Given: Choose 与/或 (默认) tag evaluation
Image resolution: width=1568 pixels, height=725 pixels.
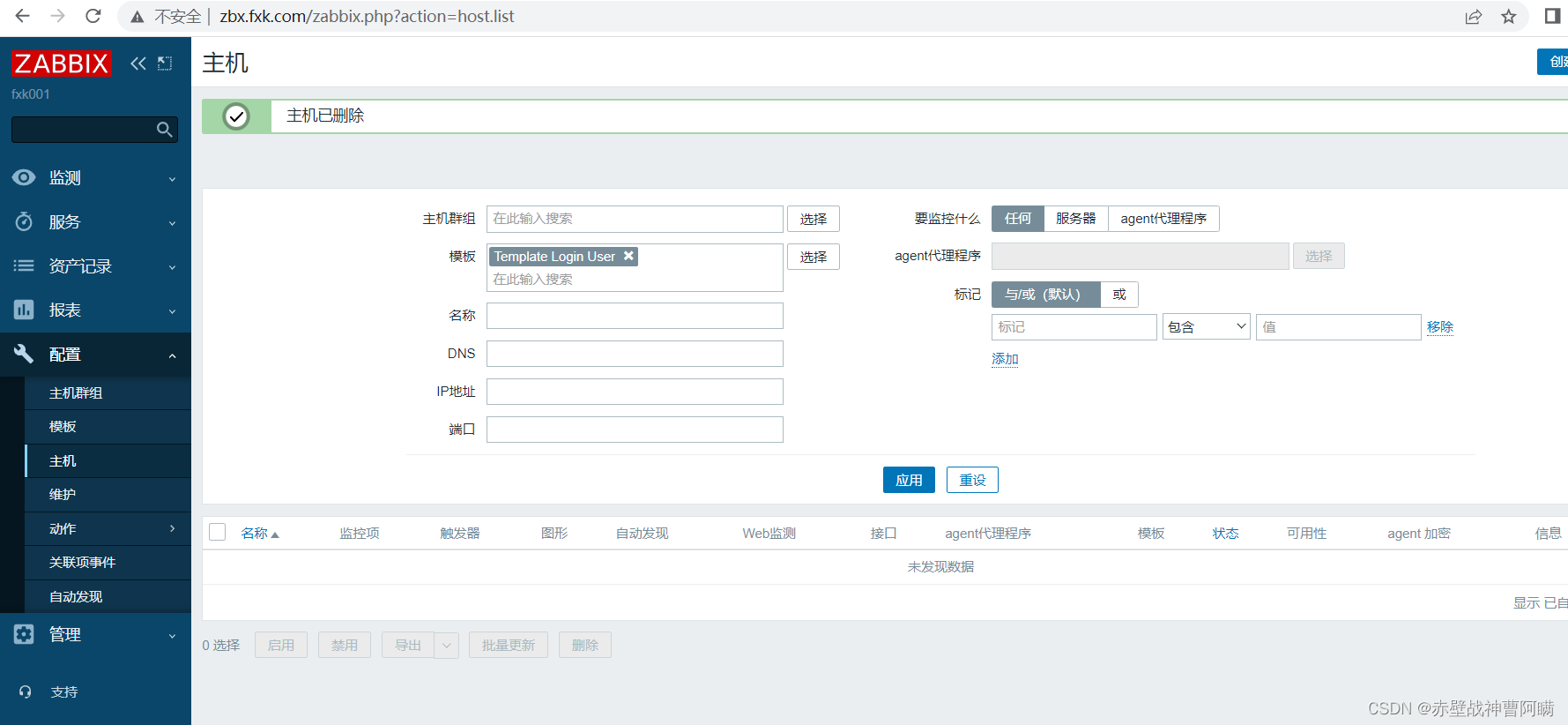Looking at the screenshot, I should 1046,295.
